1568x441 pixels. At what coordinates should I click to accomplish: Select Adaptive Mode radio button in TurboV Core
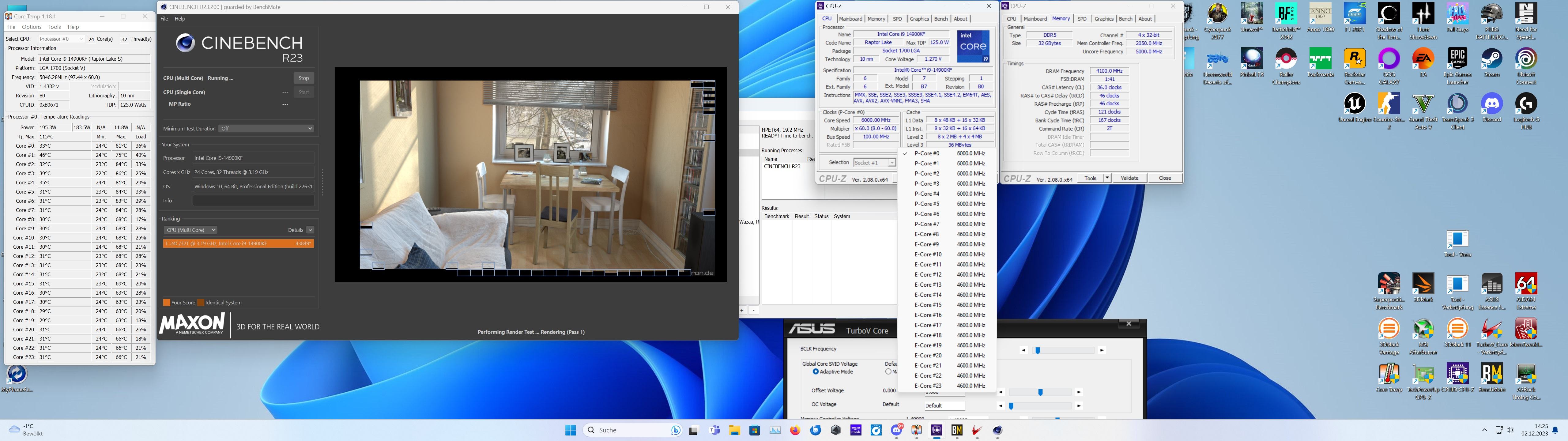click(x=816, y=371)
